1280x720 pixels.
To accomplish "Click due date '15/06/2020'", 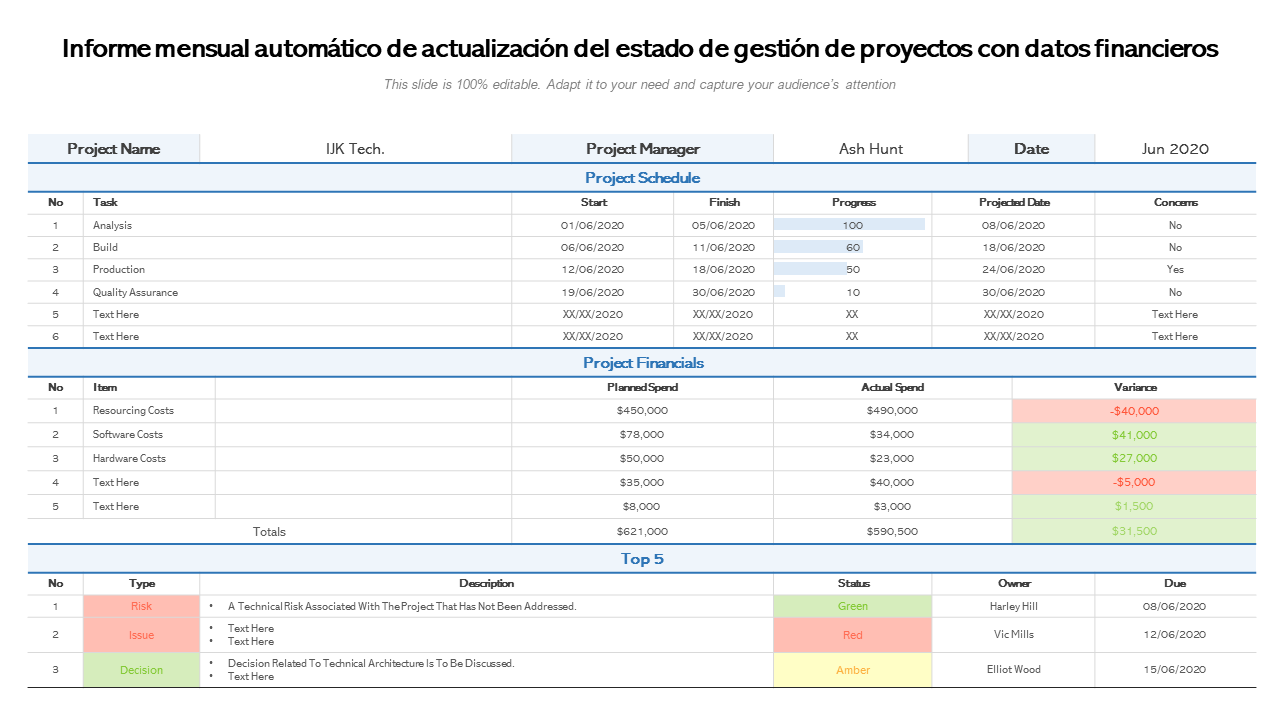I will click(1175, 670).
